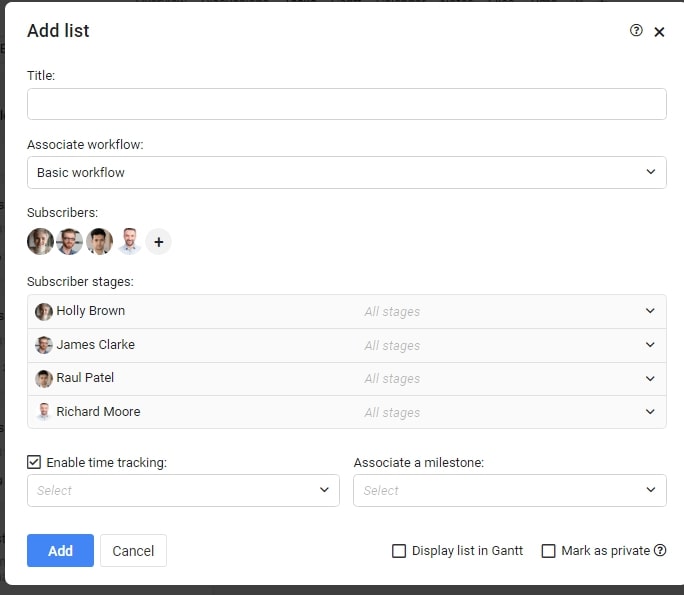This screenshot has height=595, width=684.
Task: Open the help icon beside the close button
Action: click(x=636, y=31)
